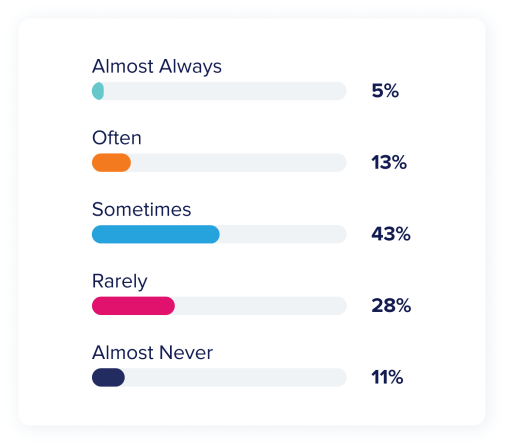Image resolution: width=508 pixels, height=447 pixels.
Task: Click the 43% value text
Action: [x=391, y=234]
